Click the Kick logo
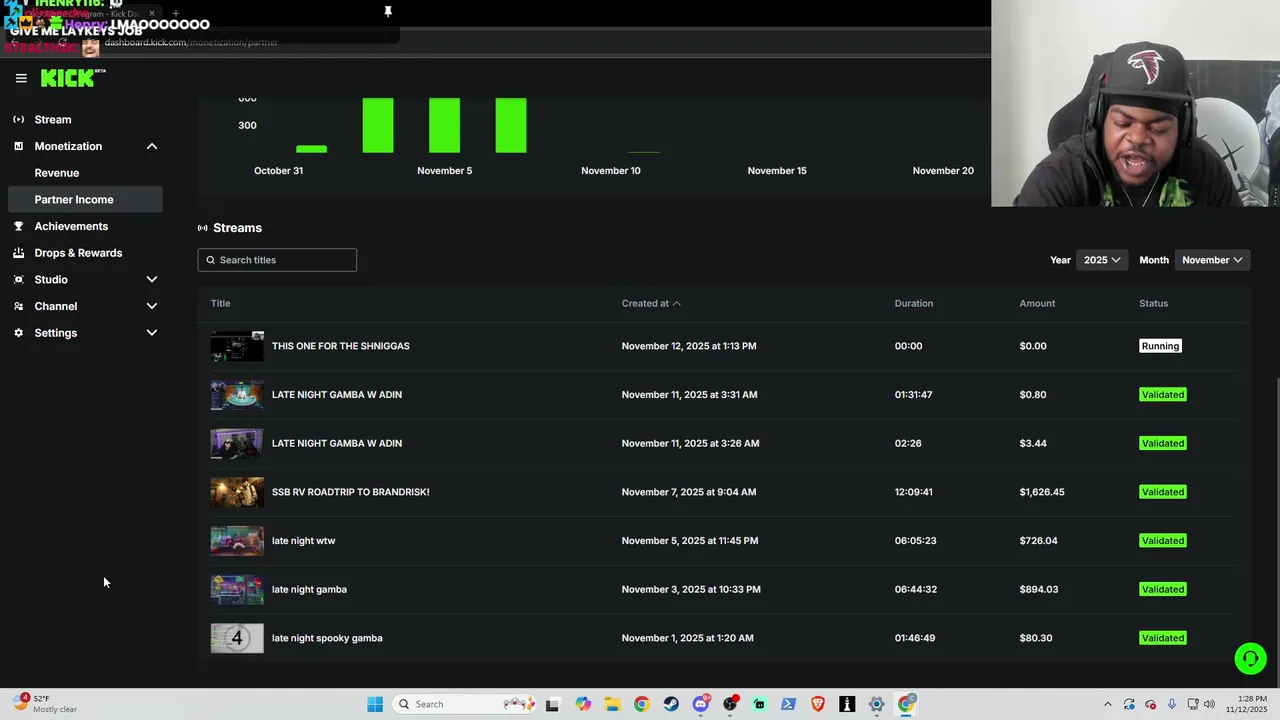Viewport: 1280px width, 720px height. pos(72,78)
